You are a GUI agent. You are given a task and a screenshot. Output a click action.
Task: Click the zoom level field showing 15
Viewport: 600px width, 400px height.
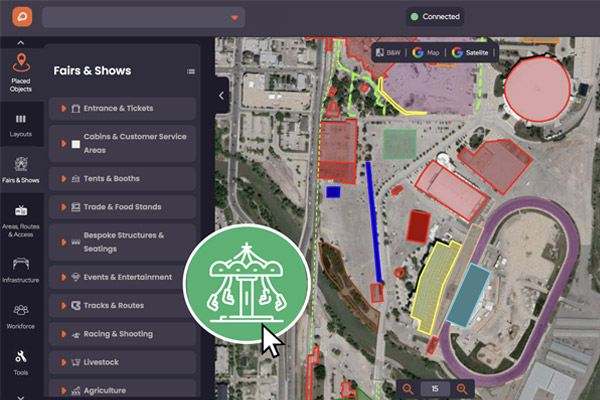pyautogui.click(x=435, y=389)
